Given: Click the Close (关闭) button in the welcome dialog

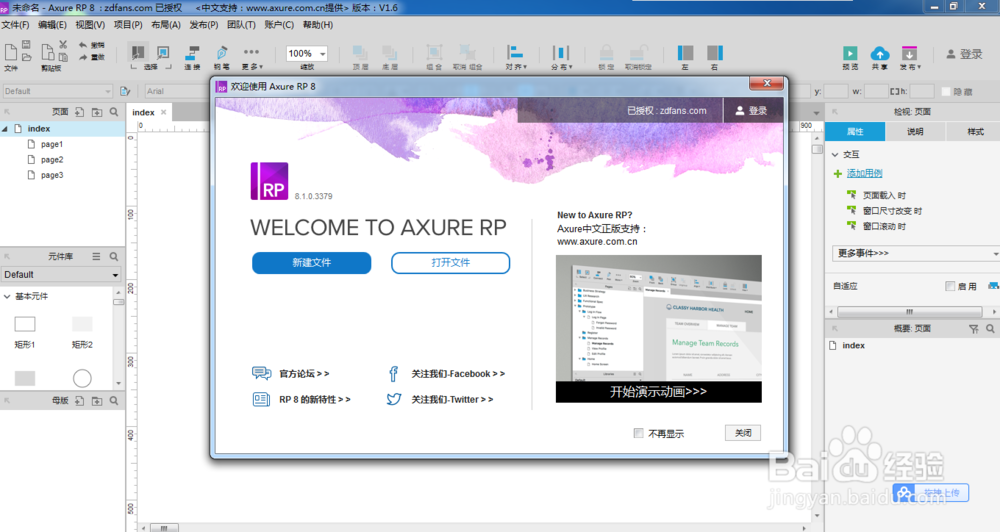Looking at the screenshot, I should 743,433.
